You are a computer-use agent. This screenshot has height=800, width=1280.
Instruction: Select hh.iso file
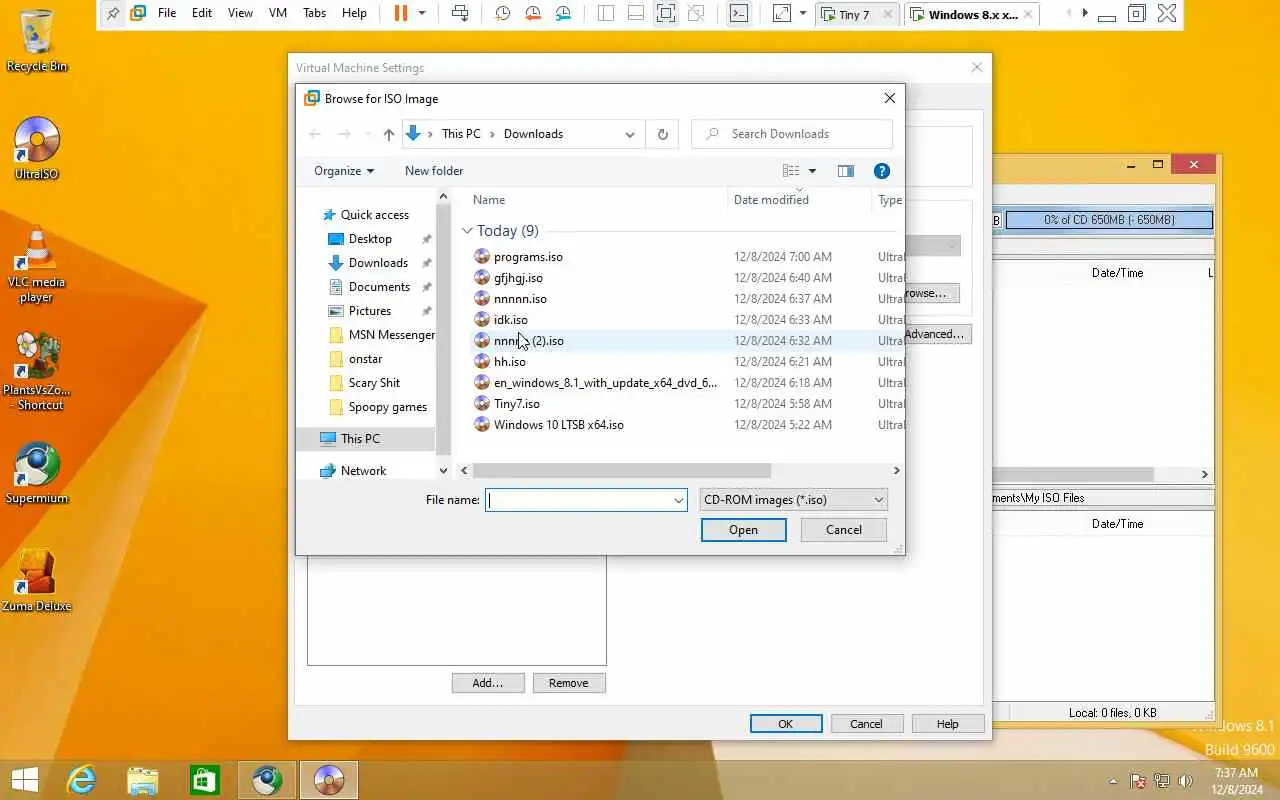(x=509, y=362)
